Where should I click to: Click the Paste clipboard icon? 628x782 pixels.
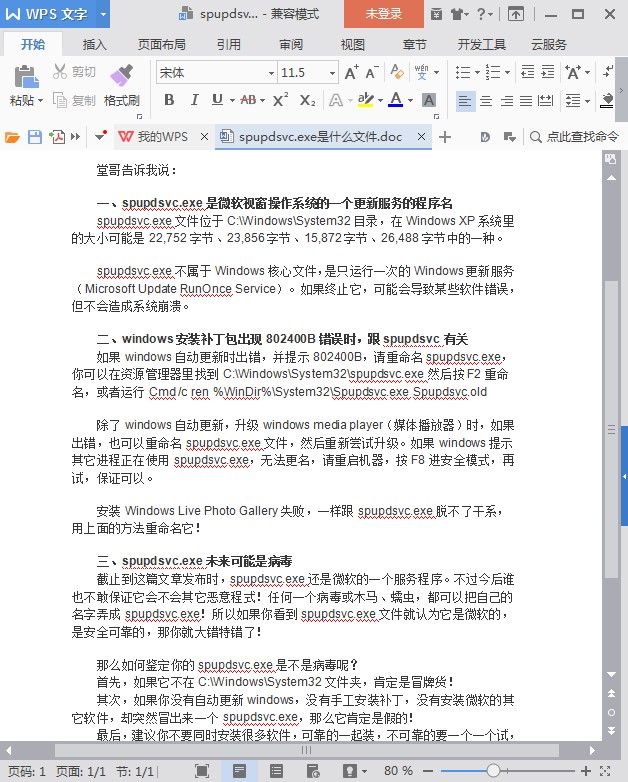26,77
